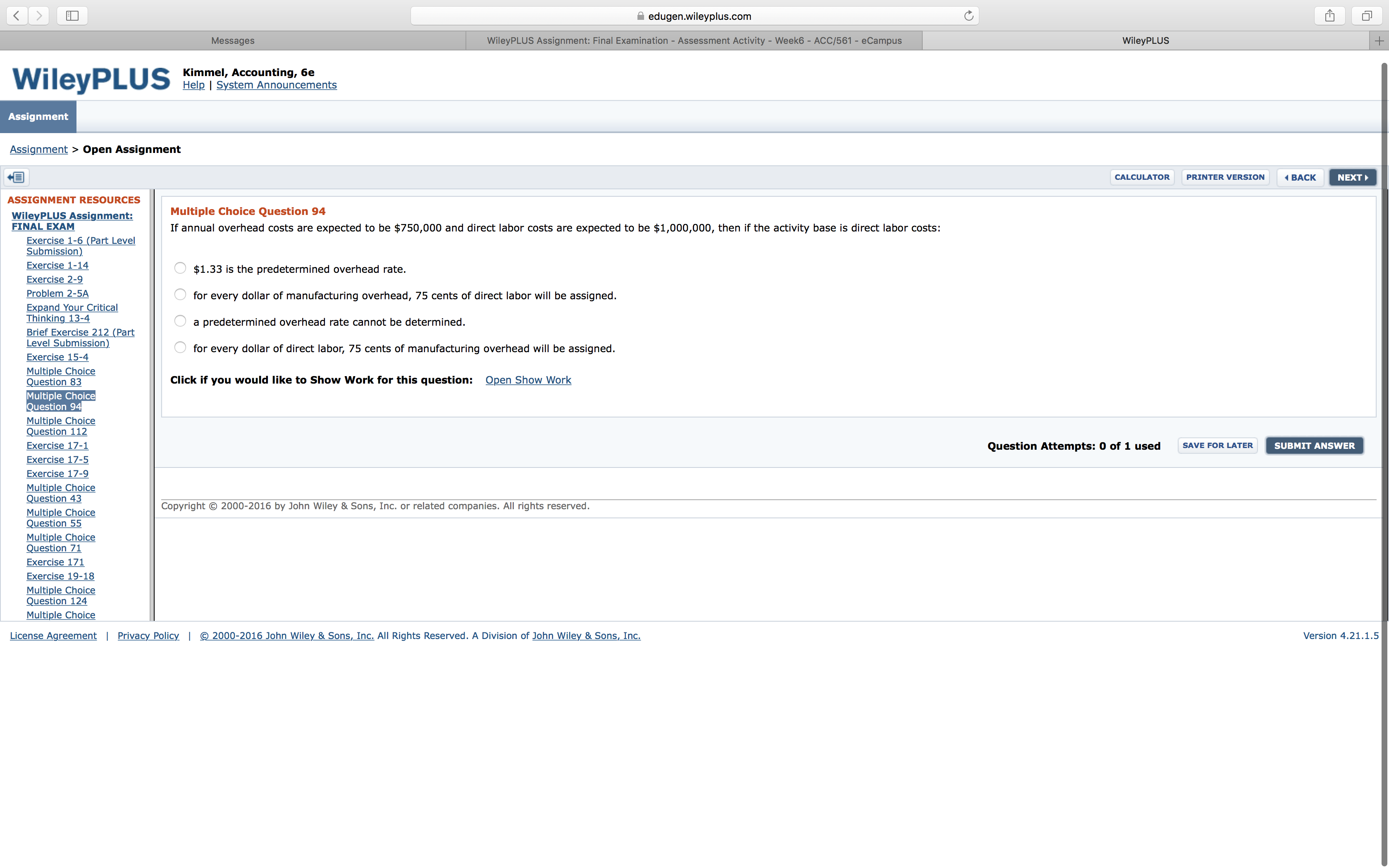Viewport: 1389px width, 868px height.
Task: Open Exercise 15-4 in sidebar
Action: click(57, 357)
